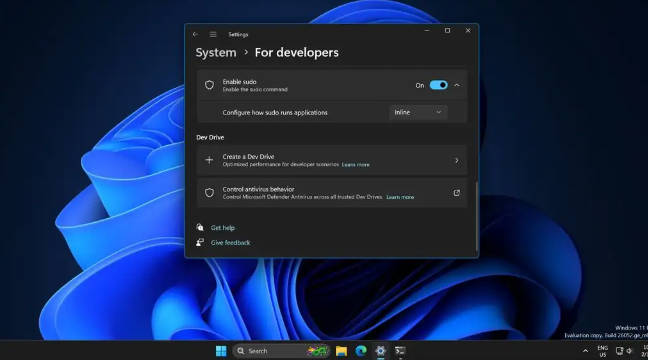This screenshot has width=648, height=360.
Task: Minimize the Settings window
Action: (x=427, y=31)
